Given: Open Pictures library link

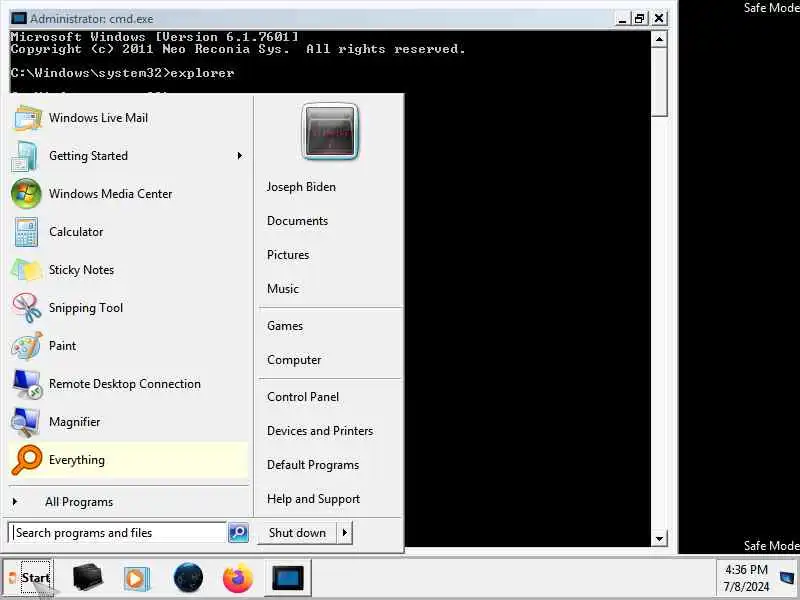Looking at the screenshot, I should coord(288,255).
